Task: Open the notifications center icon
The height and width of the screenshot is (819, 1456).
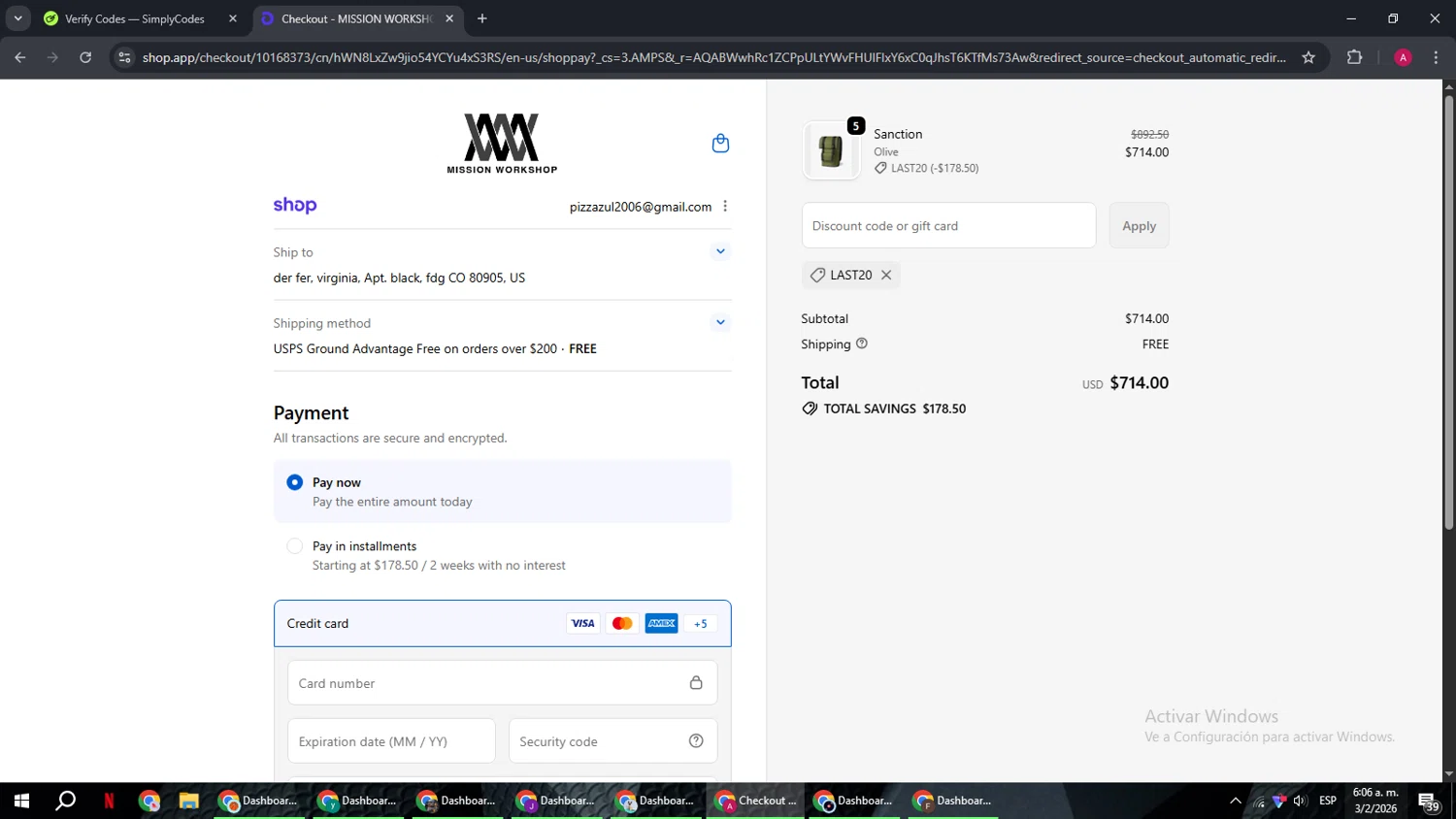Action: click(1429, 802)
